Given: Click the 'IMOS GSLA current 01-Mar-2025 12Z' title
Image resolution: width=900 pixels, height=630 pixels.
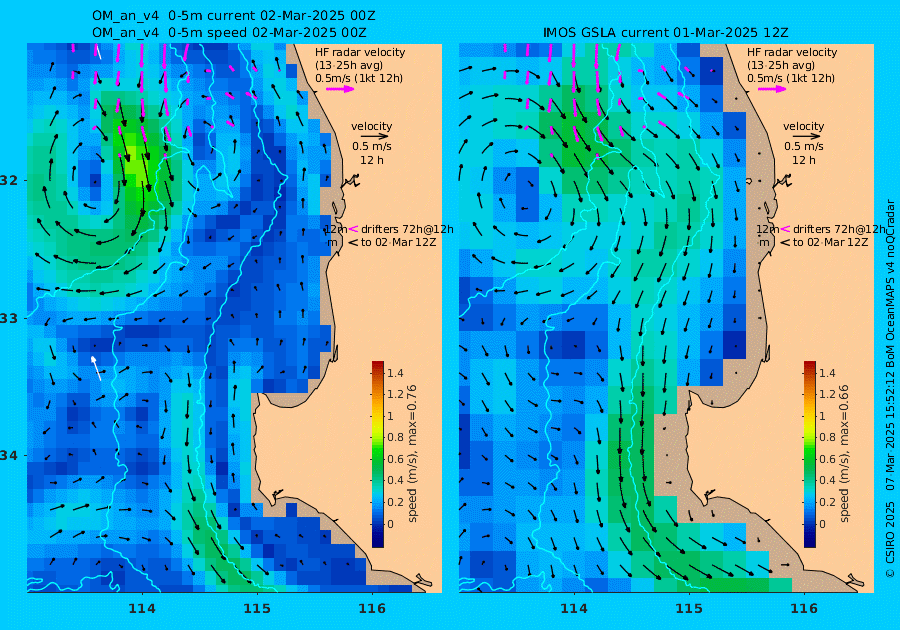Looking at the screenshot, I should click(665, 33).
